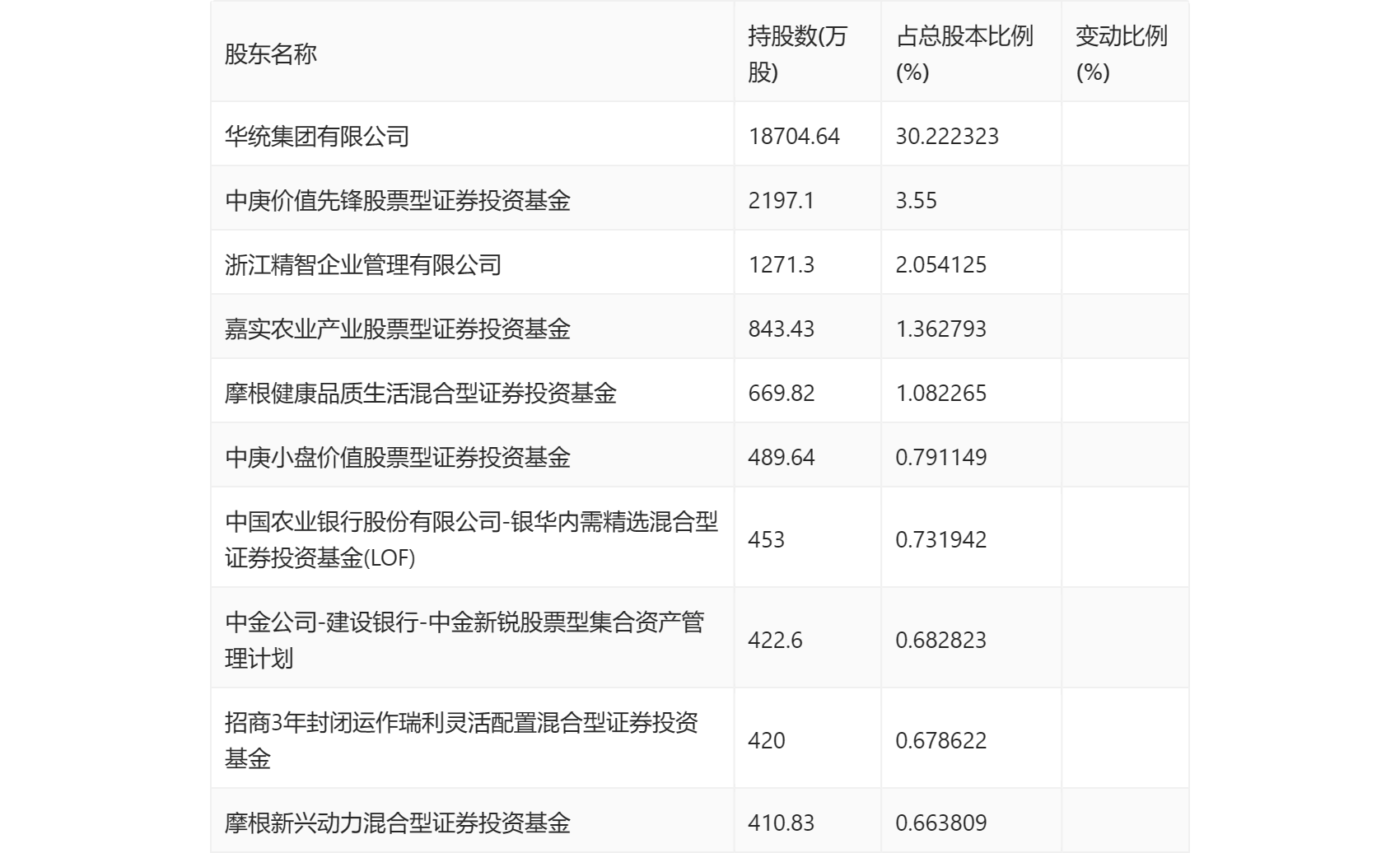Select the 0.682823 percentage value
The width and height of the screenshot is (1400, 853).
[941, 640]
